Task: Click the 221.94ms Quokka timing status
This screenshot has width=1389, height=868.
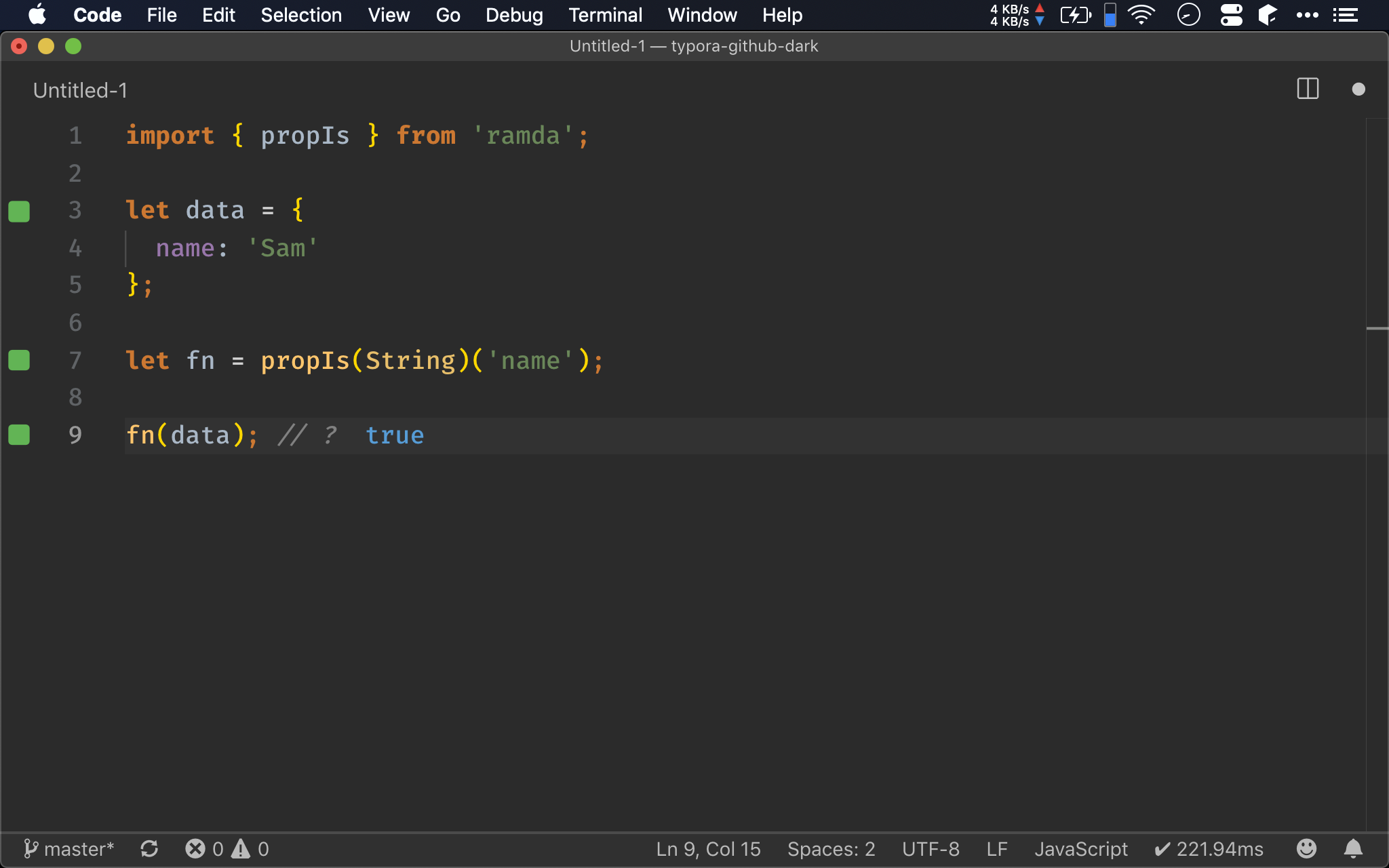Action: pos(1209,849)
